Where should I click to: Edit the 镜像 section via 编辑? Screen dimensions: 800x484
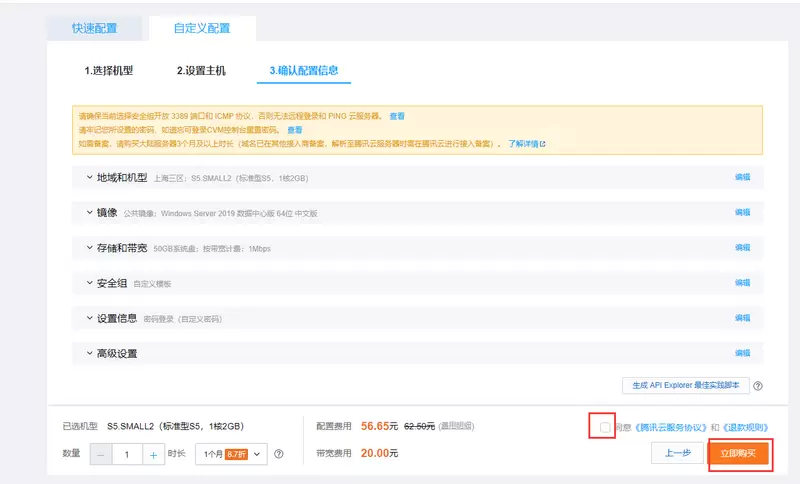pos(742,212)
